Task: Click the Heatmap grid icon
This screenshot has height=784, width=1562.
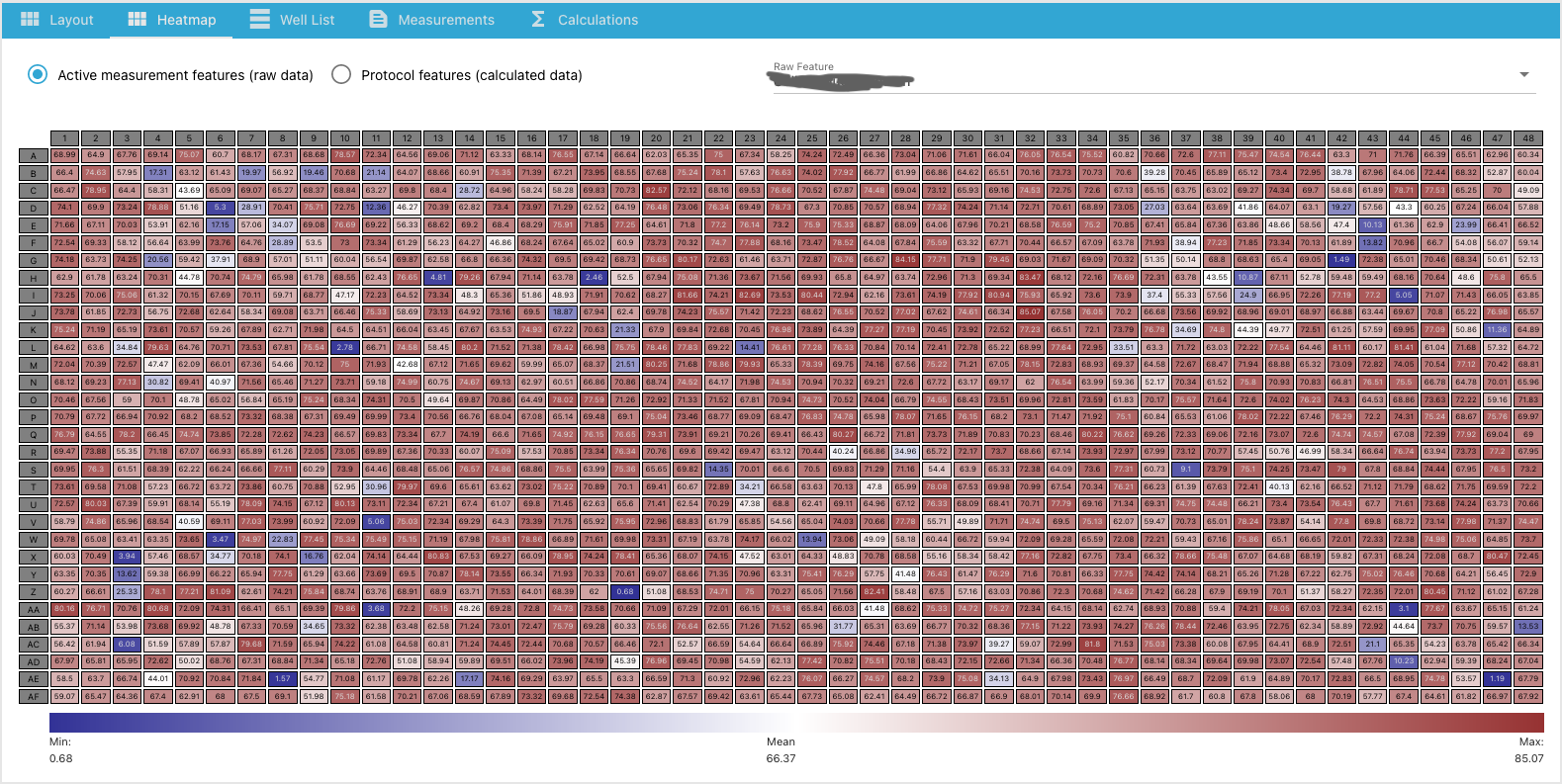Action: [x=138, y=19]
